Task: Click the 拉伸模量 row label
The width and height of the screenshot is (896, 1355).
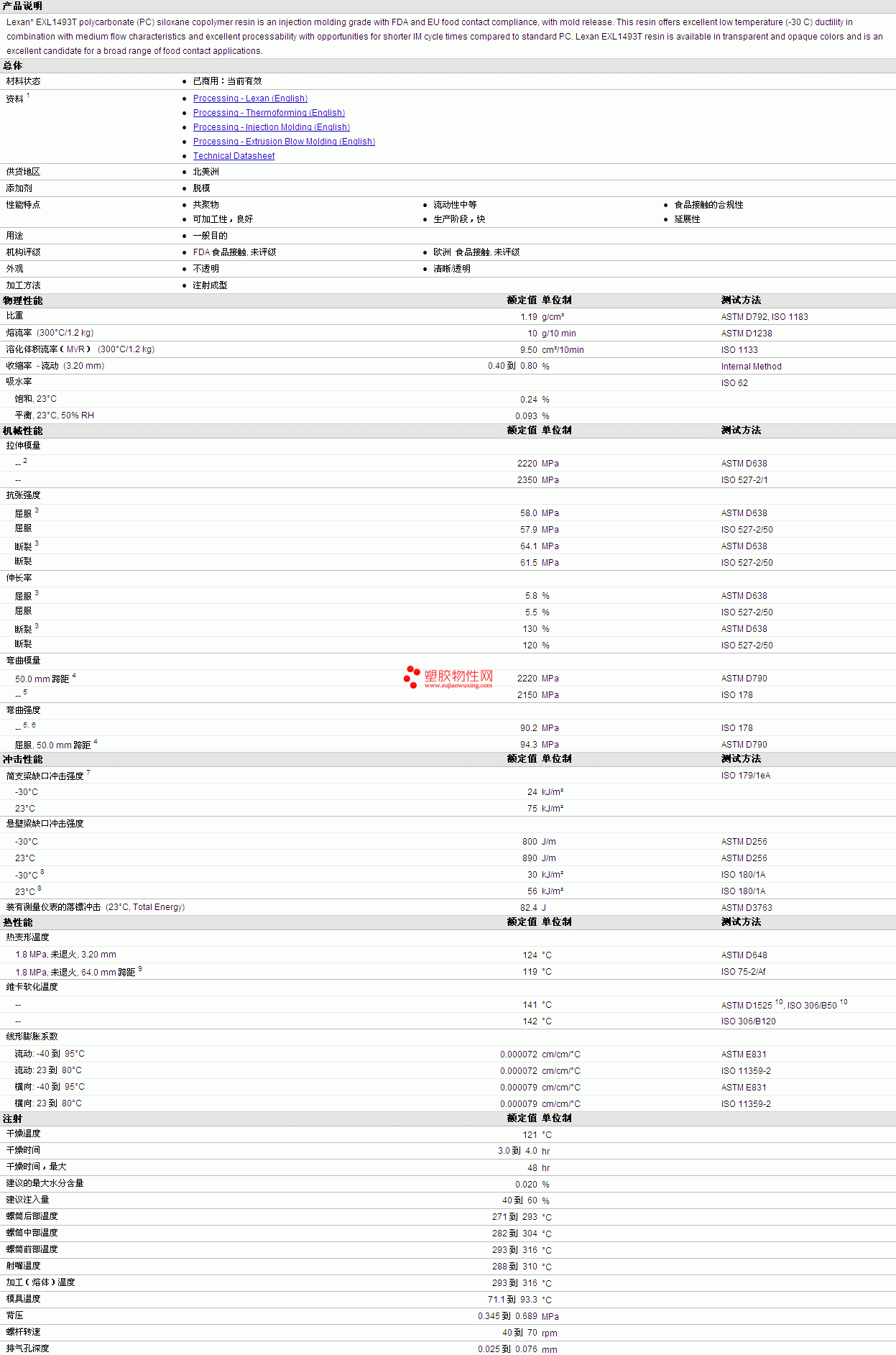Action: (23, 446)
